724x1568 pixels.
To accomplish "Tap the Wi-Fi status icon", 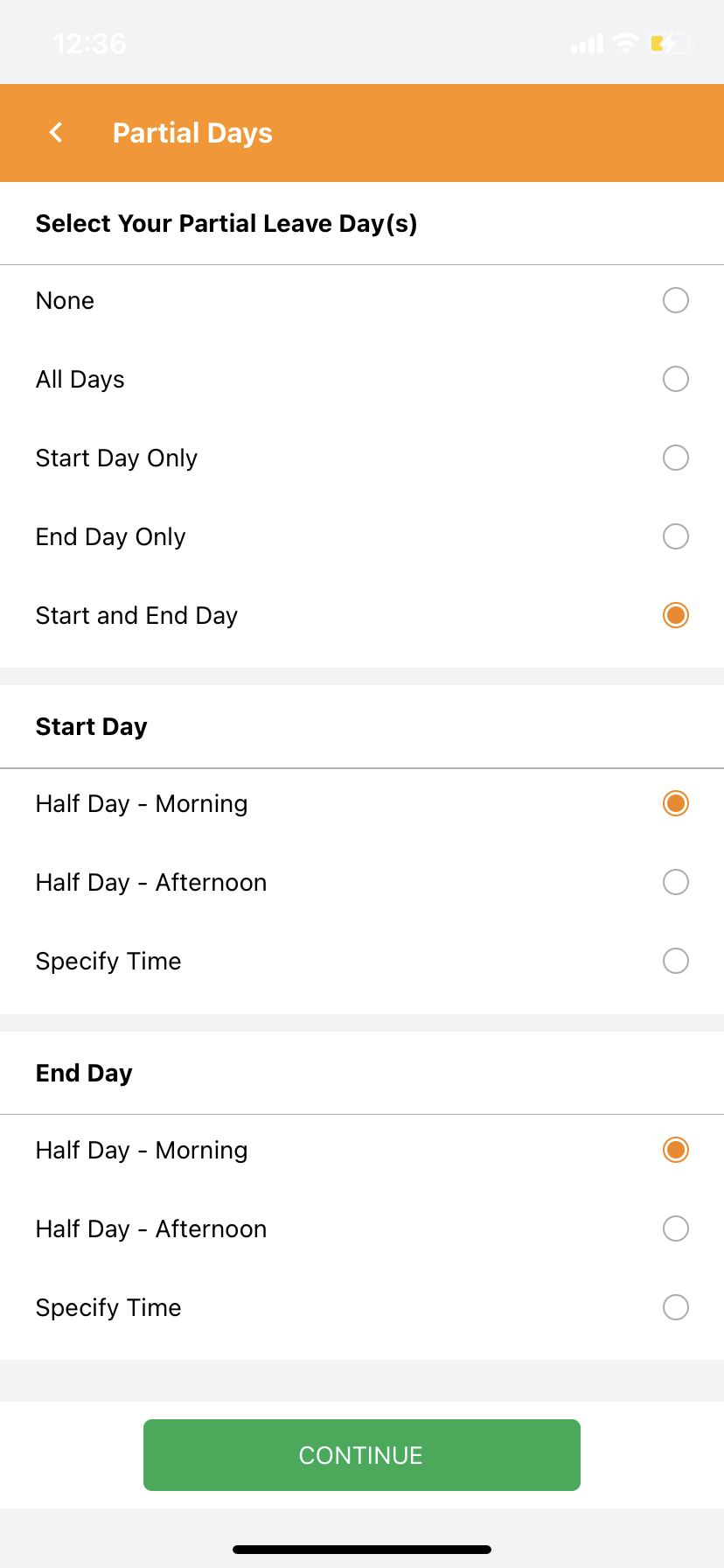I will pos(625,43).
